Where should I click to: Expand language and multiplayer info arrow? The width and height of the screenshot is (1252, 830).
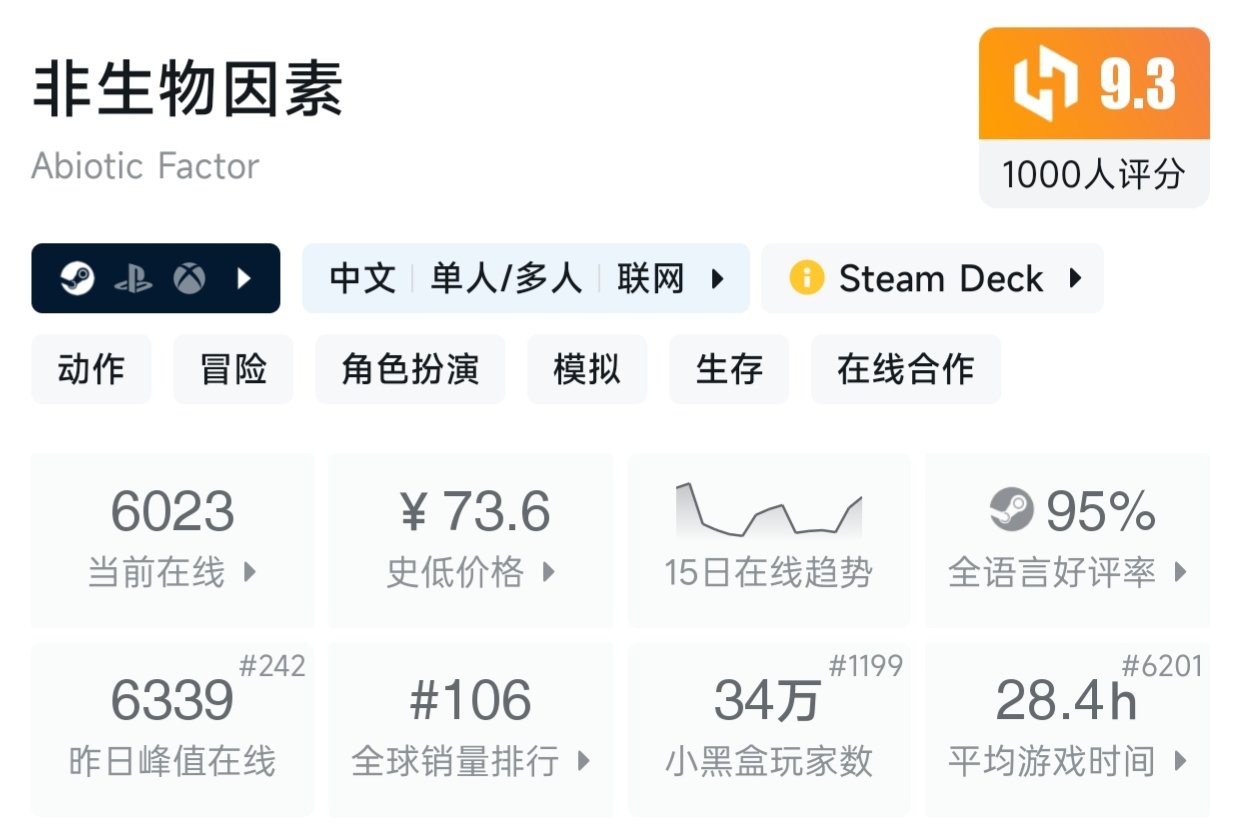click(717, 278)
